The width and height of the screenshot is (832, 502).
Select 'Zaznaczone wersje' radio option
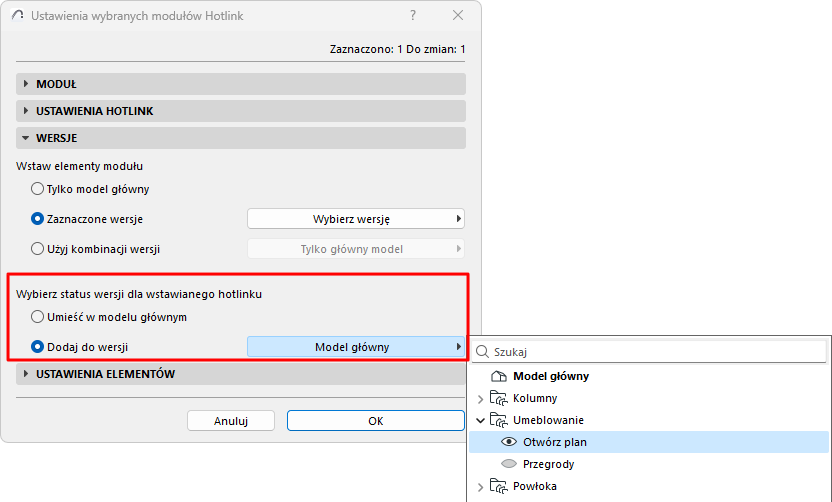point(87,219)
